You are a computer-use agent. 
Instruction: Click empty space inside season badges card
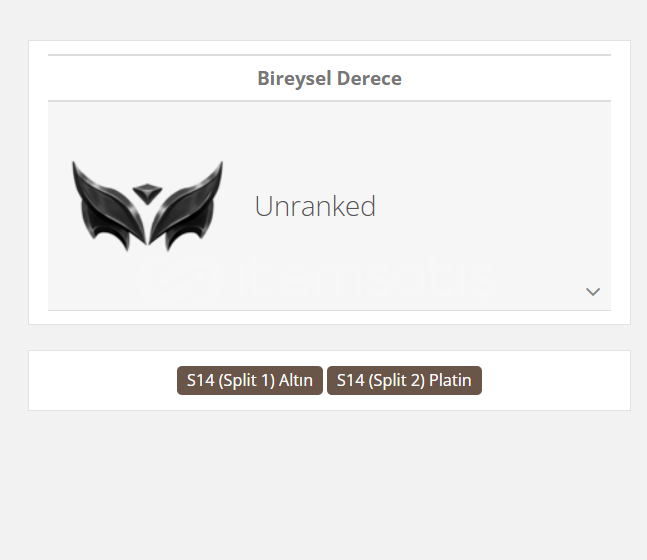555,380
